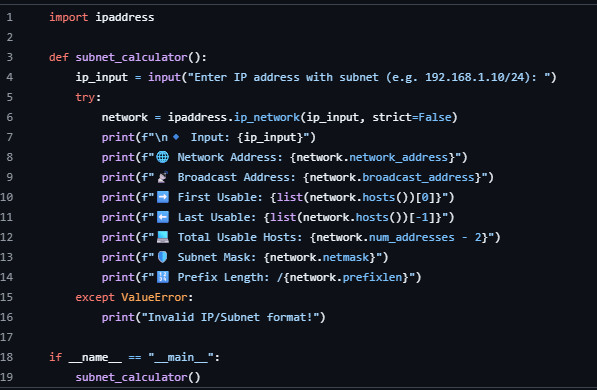The width and height of the screenshot is (597, 390).
Task: Click 'hosts' method on line 10
Action: click(378, 197)
